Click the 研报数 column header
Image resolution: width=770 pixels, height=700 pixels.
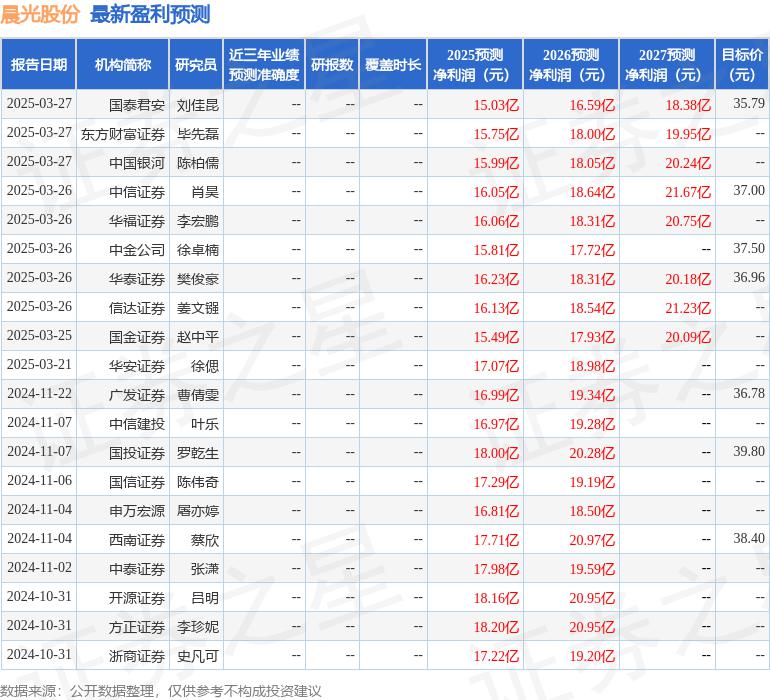tap(332, 64)
